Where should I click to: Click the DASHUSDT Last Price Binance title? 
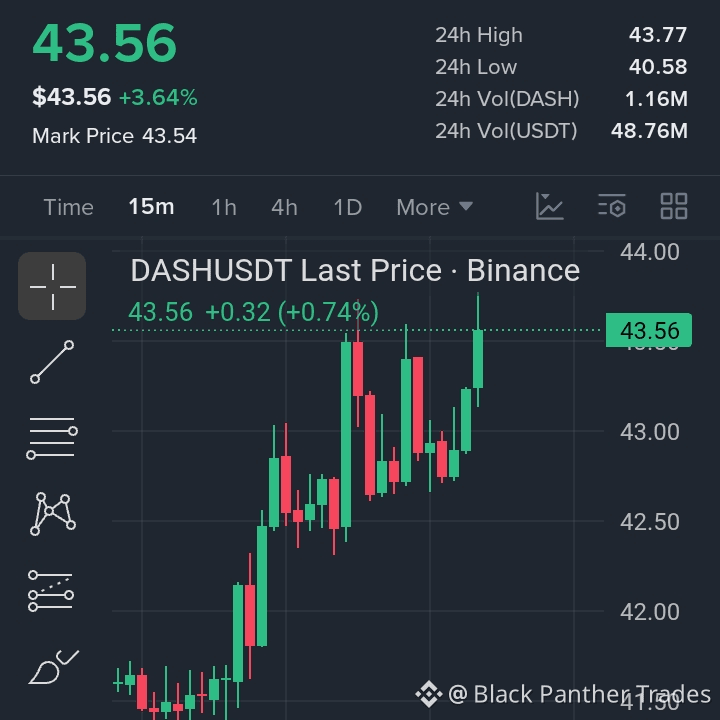tap(355, 270)
